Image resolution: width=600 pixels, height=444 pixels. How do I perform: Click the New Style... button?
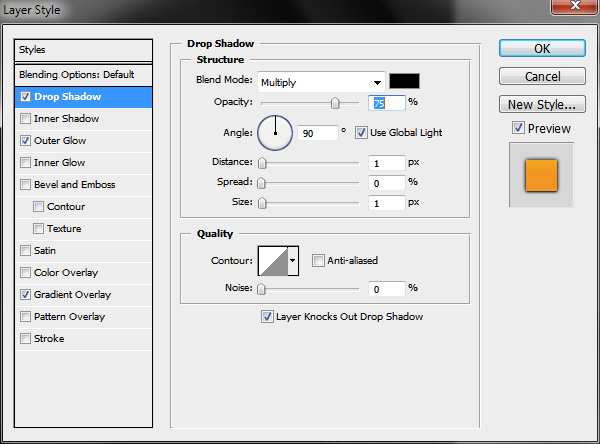pos(542,104)
